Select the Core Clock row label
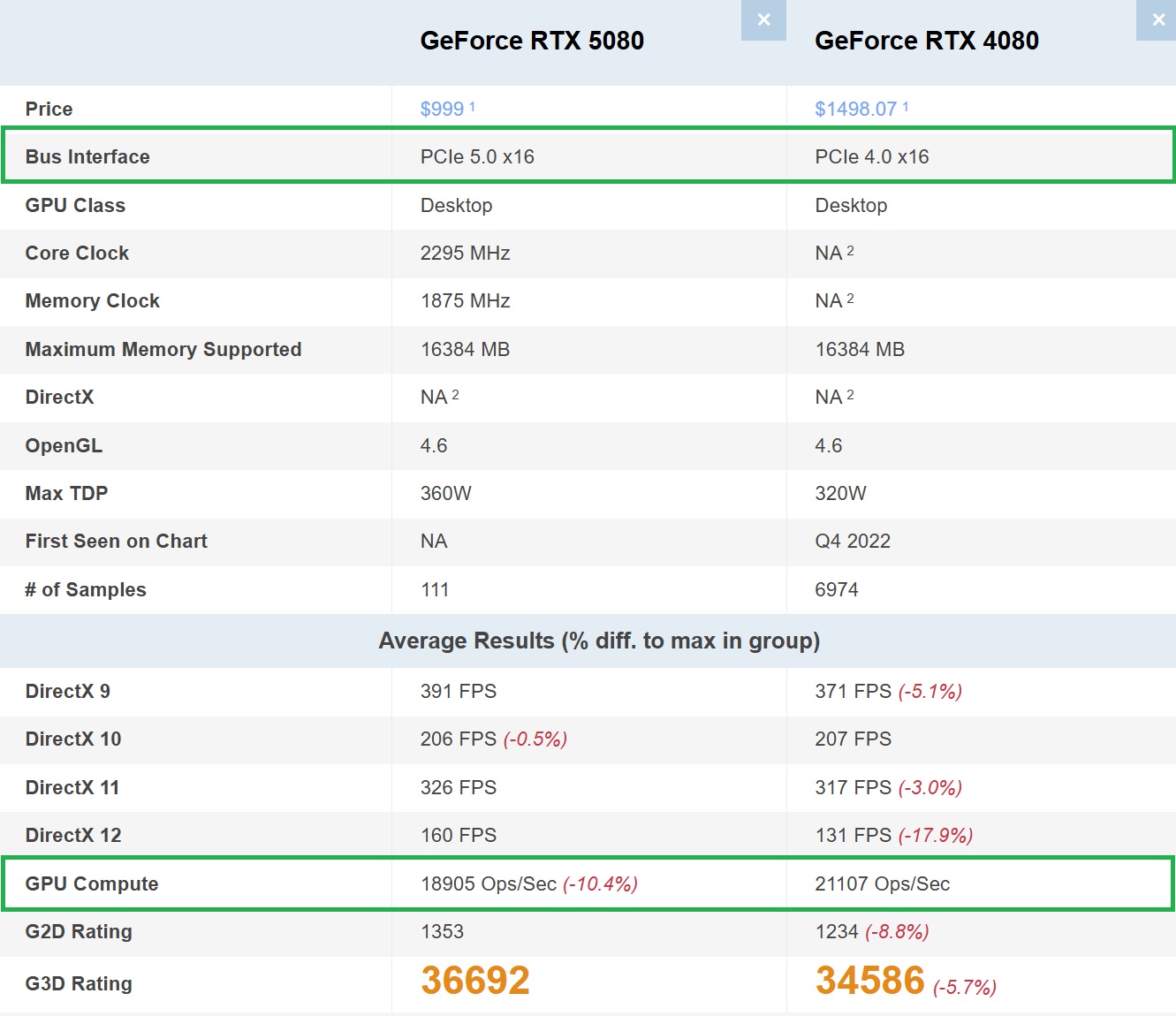This screenshot has height=1016, width=1176. tap(77, 253)
